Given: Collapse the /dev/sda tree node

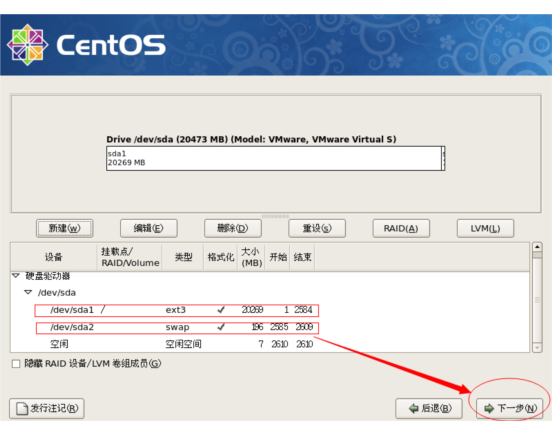Looking at the screenshot, I should pos(28,292).
